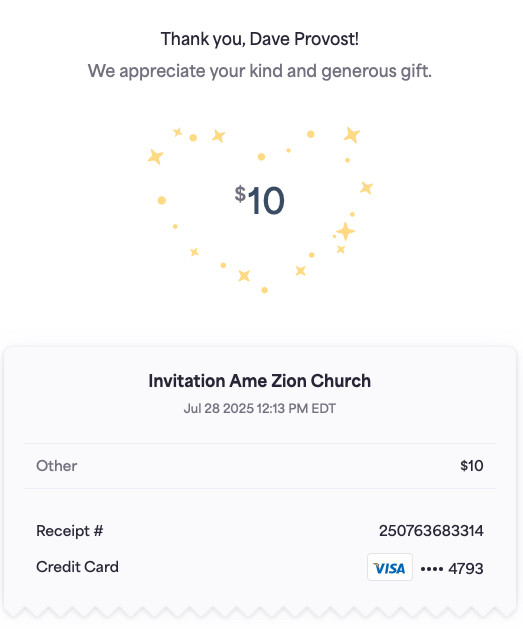Click the VISA card logo icon

pos(389,567)
